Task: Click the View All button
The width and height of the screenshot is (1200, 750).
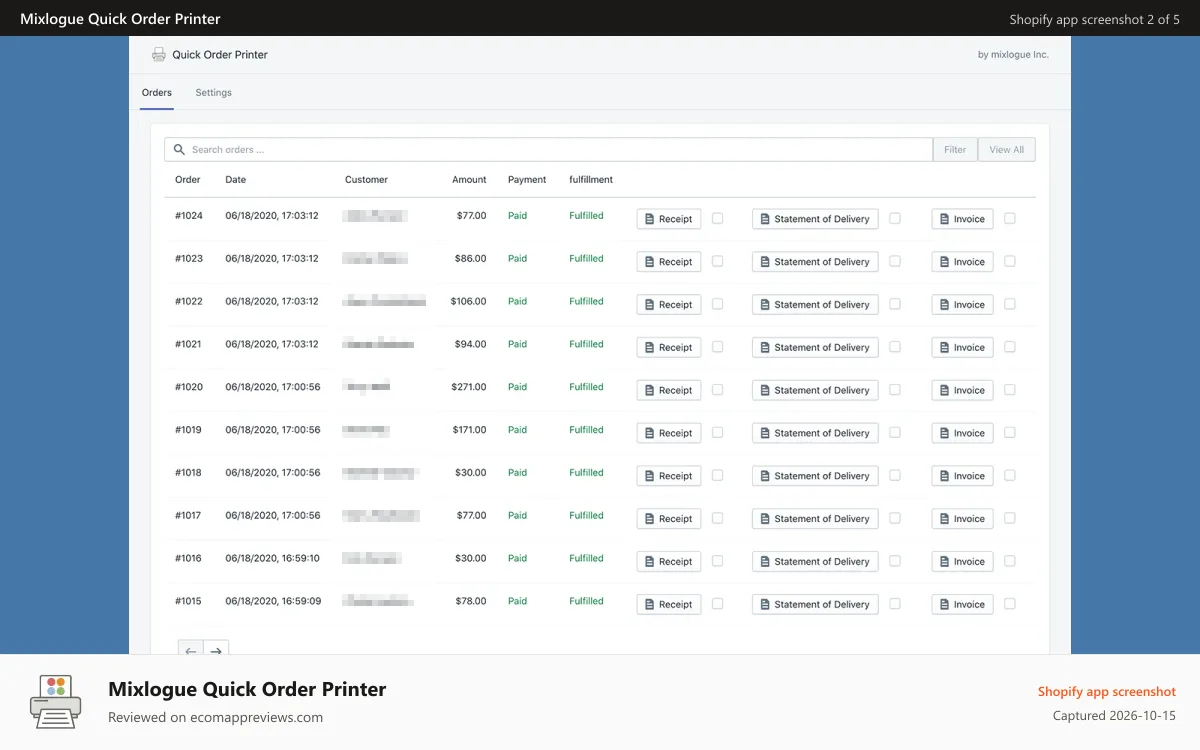Action: [x=1007, y=150]
